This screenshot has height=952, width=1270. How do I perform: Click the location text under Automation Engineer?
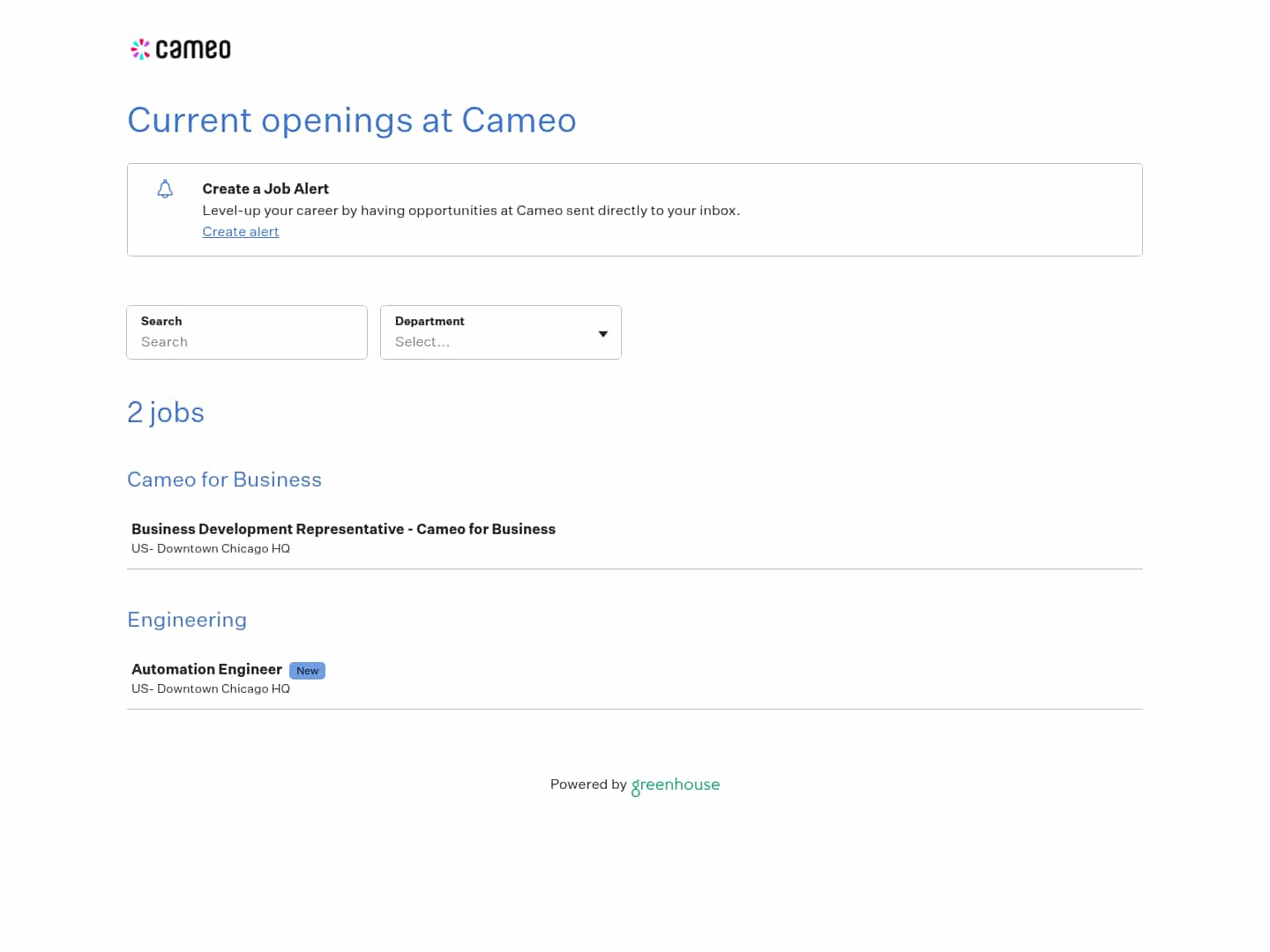(210, 688)
